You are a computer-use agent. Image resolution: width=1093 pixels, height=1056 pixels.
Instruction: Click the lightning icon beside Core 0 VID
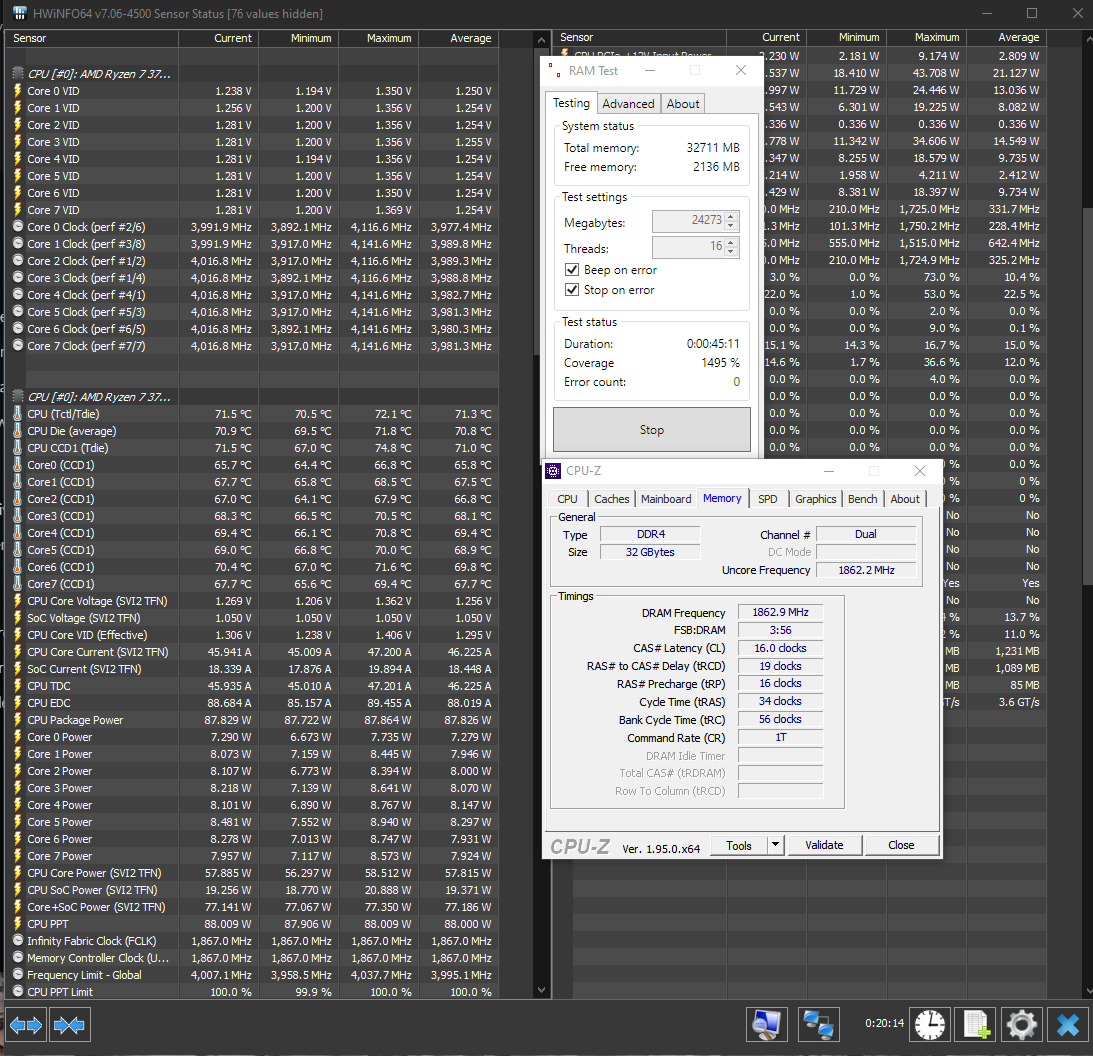click(x=18, y=91)
